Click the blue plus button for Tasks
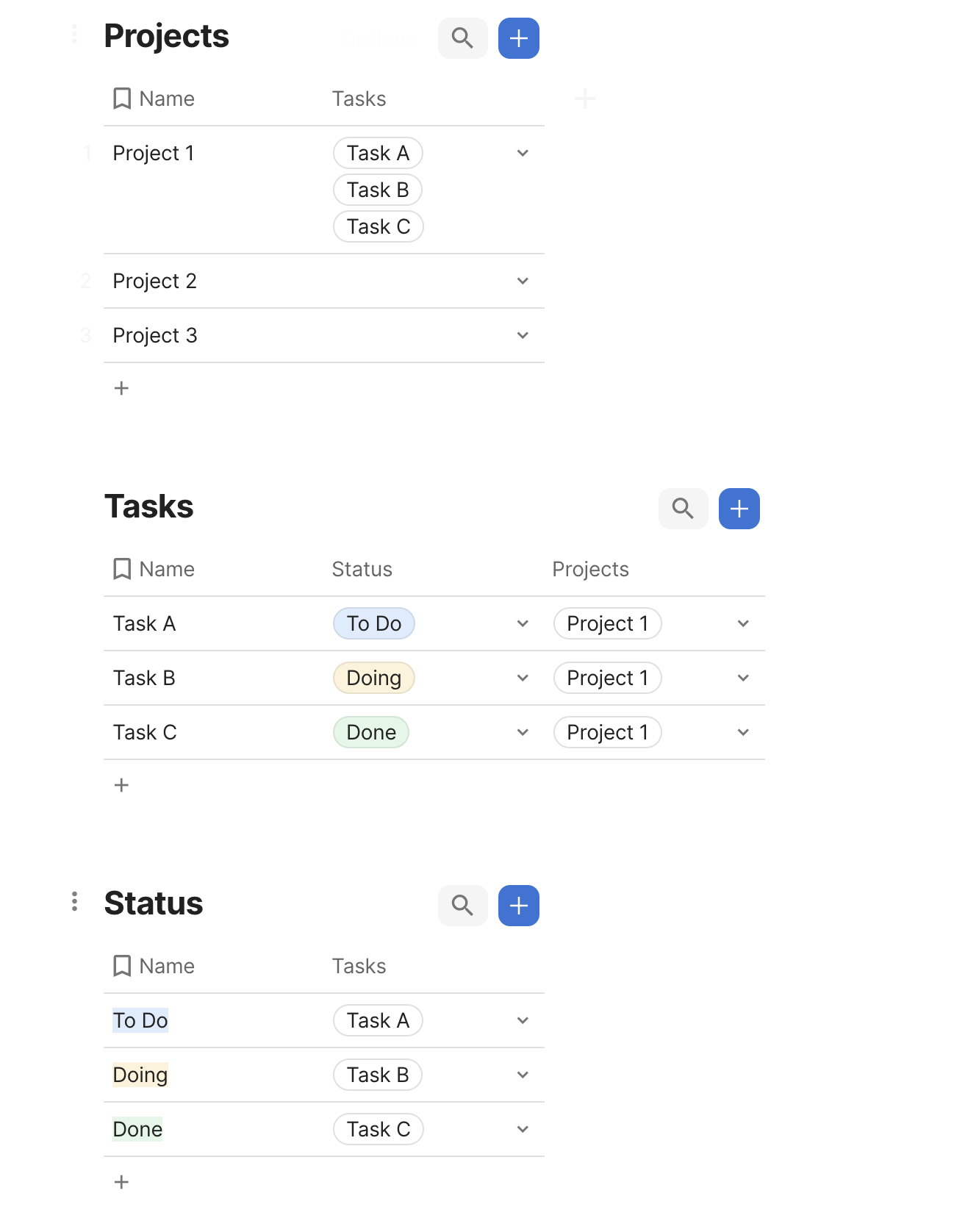The image size is (954, 1232). pos(739,509)
